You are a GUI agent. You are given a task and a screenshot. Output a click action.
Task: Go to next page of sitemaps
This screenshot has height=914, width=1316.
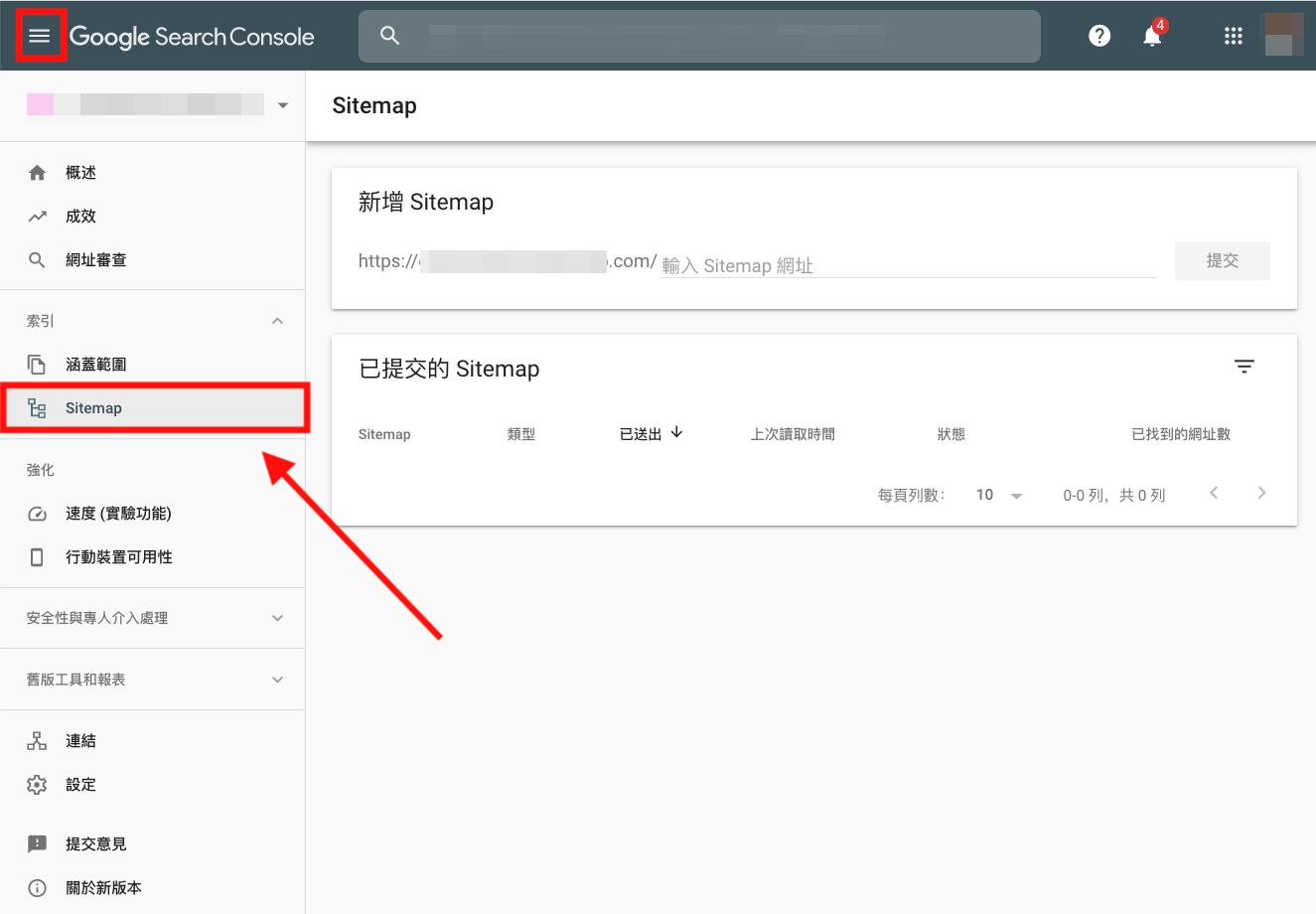pyautogui.click(x=1261, y=493)
